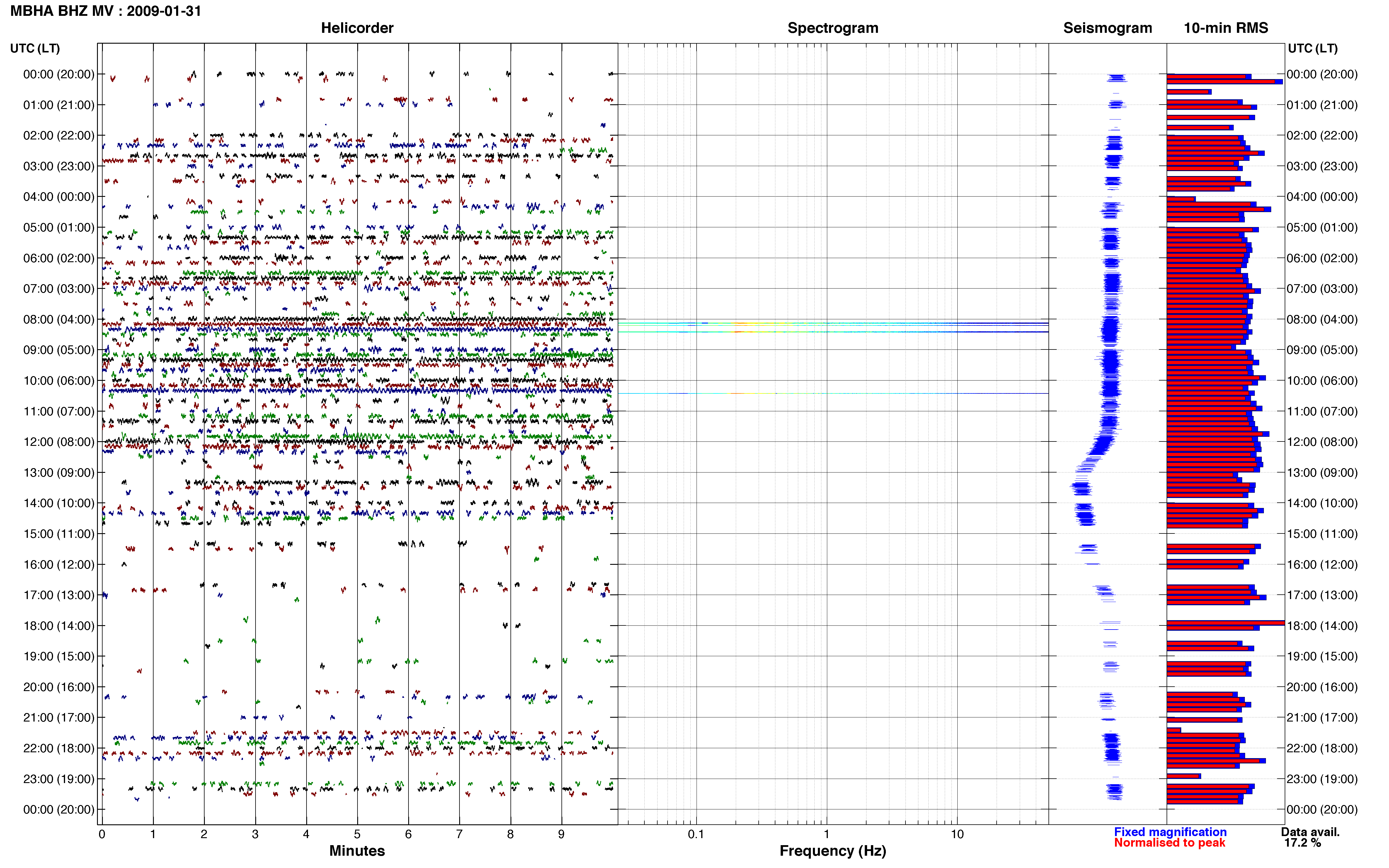Click the '17.2 %' data availability value
The width and height of the screenshot is (1389, 868).
pos(1302,843)
